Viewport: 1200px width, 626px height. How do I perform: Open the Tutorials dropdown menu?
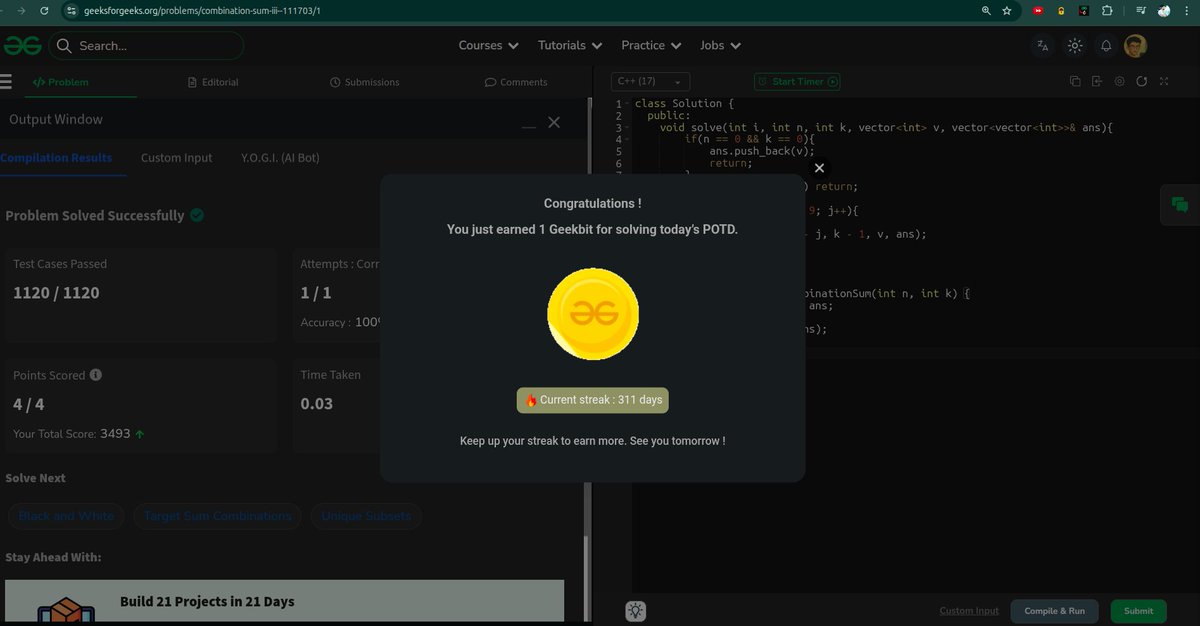pyautogui.click(x=570, y=45)
